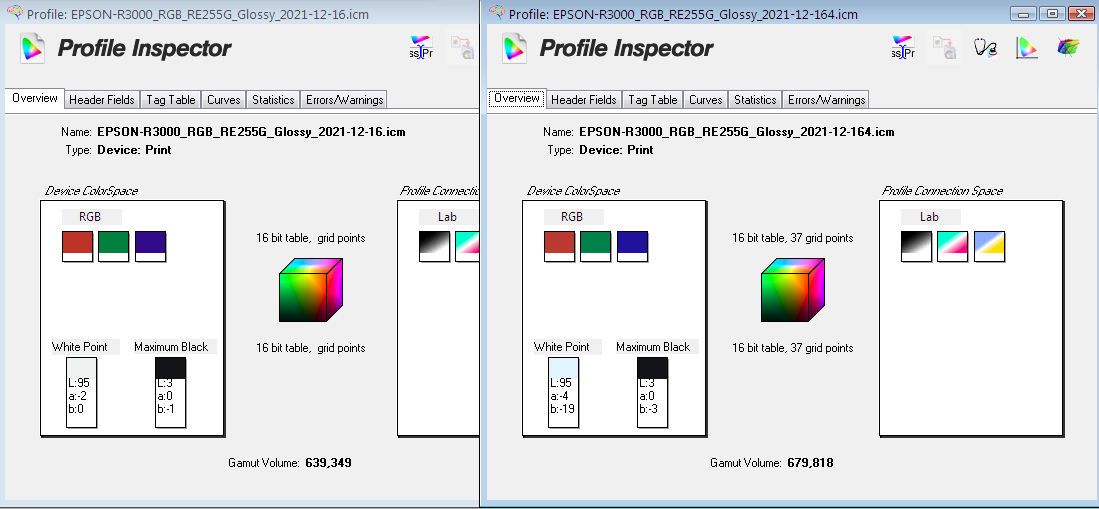
Task: Click red channel swatch in right window
Action: click(x=559, y=246)
